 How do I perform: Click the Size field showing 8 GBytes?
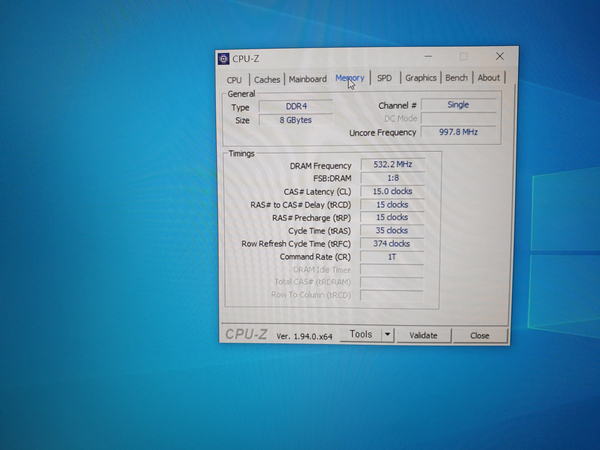click(296, 120)
